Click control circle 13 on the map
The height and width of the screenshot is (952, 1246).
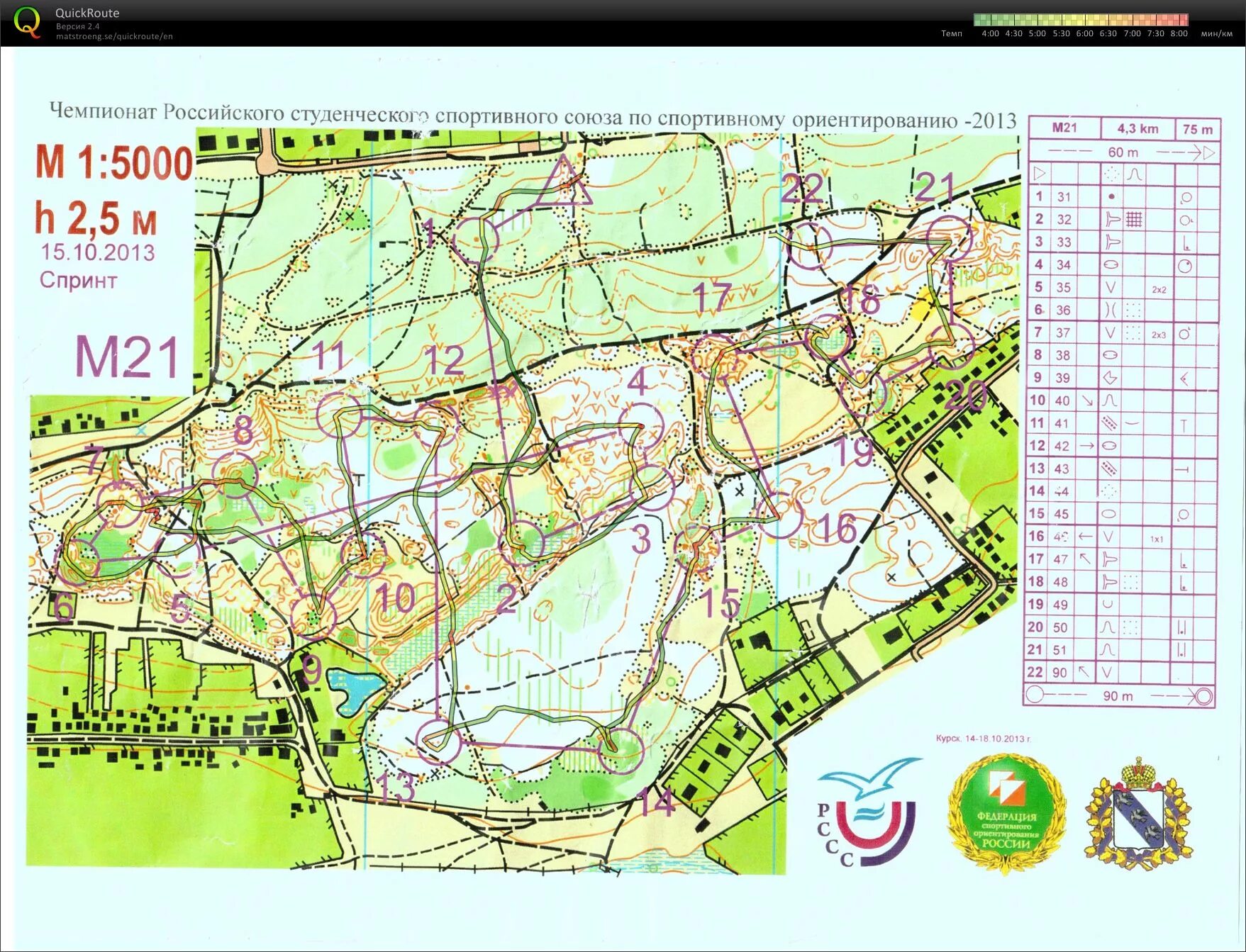438,741
